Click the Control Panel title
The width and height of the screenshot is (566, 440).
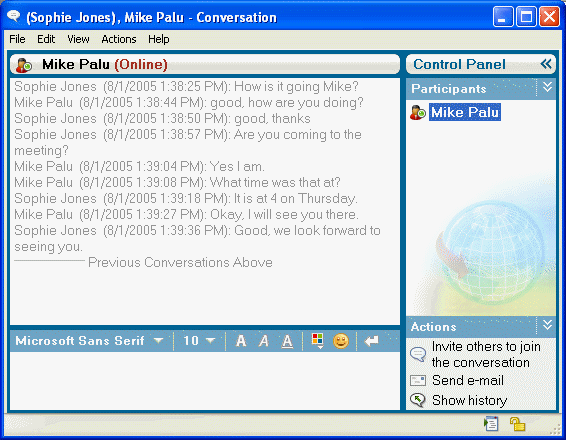tap(459, 64)
